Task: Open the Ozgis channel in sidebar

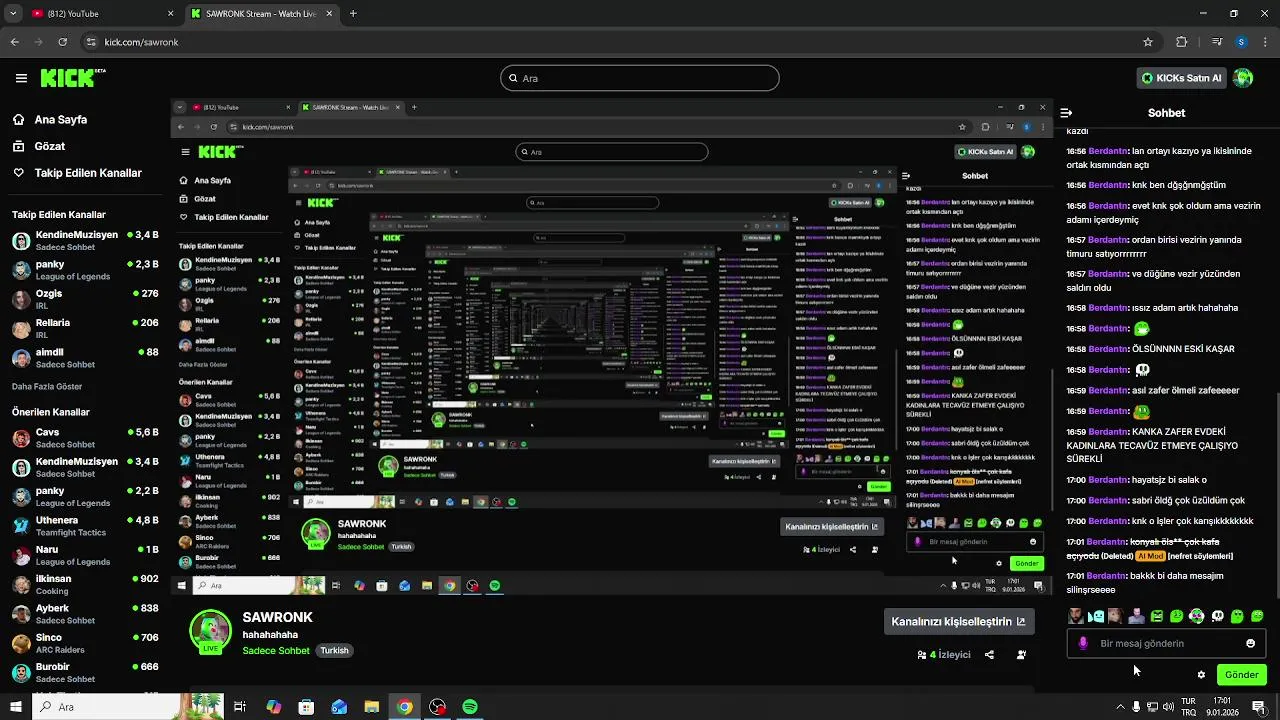Action: click(85, 299)
